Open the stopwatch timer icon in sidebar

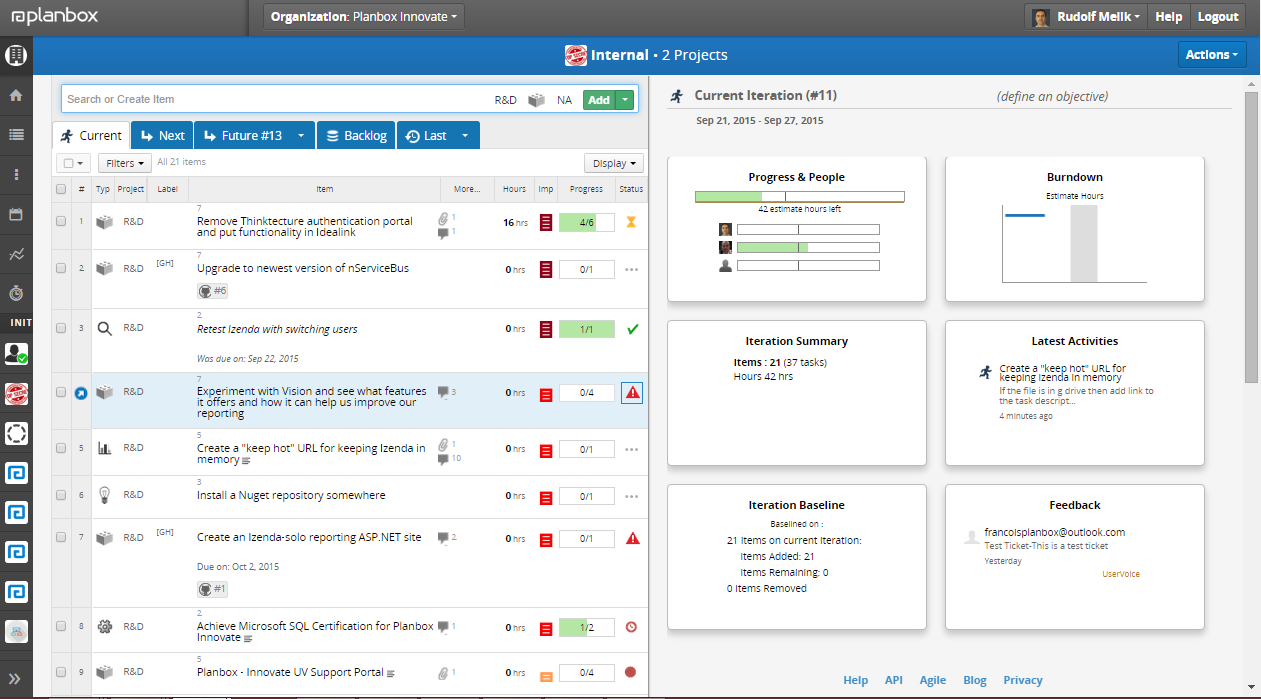tap(16, 293)
